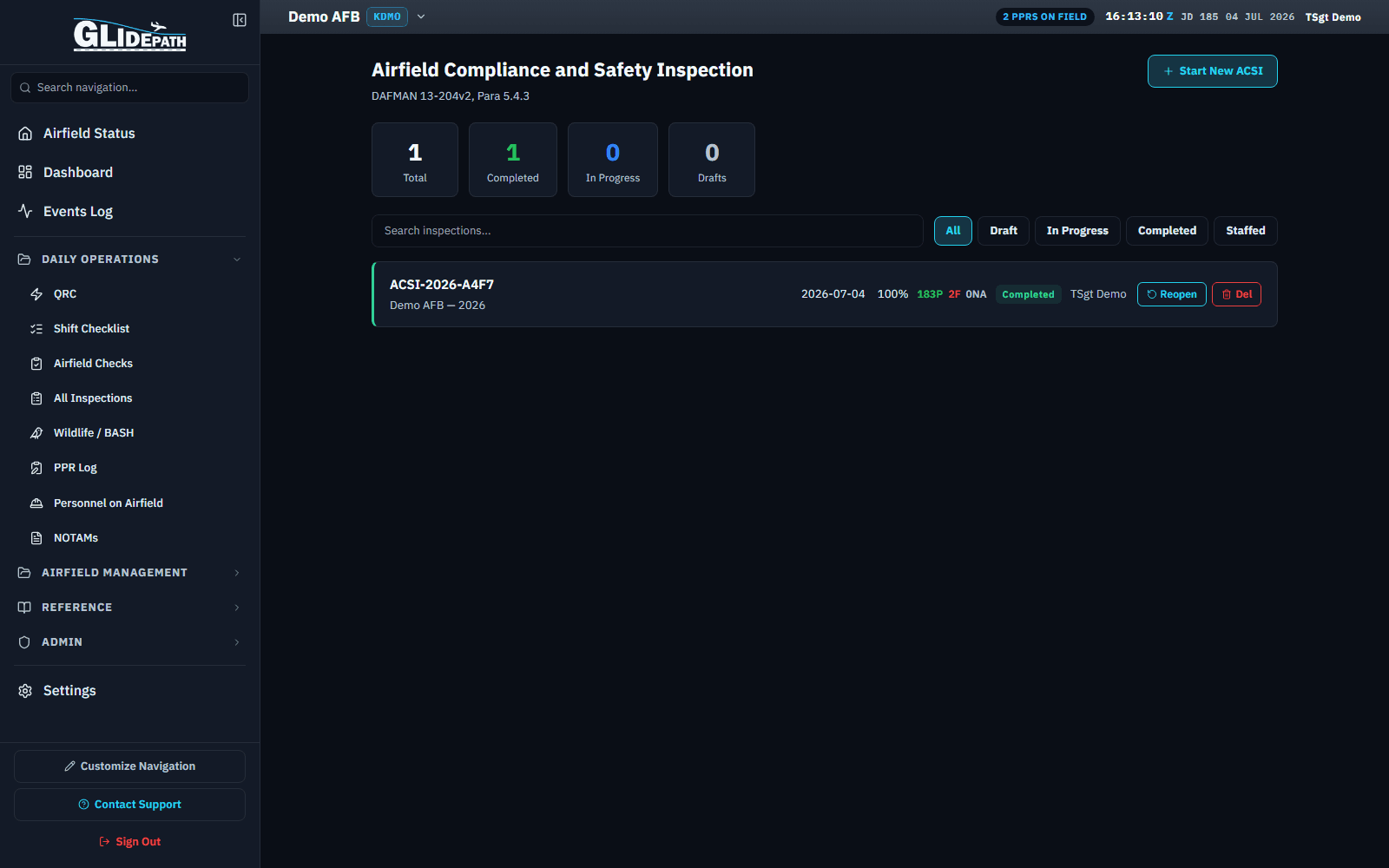Click the Search inspections field
This screenshot has height=868, width=1389.
pyautogui.click(x=648, y=231)
